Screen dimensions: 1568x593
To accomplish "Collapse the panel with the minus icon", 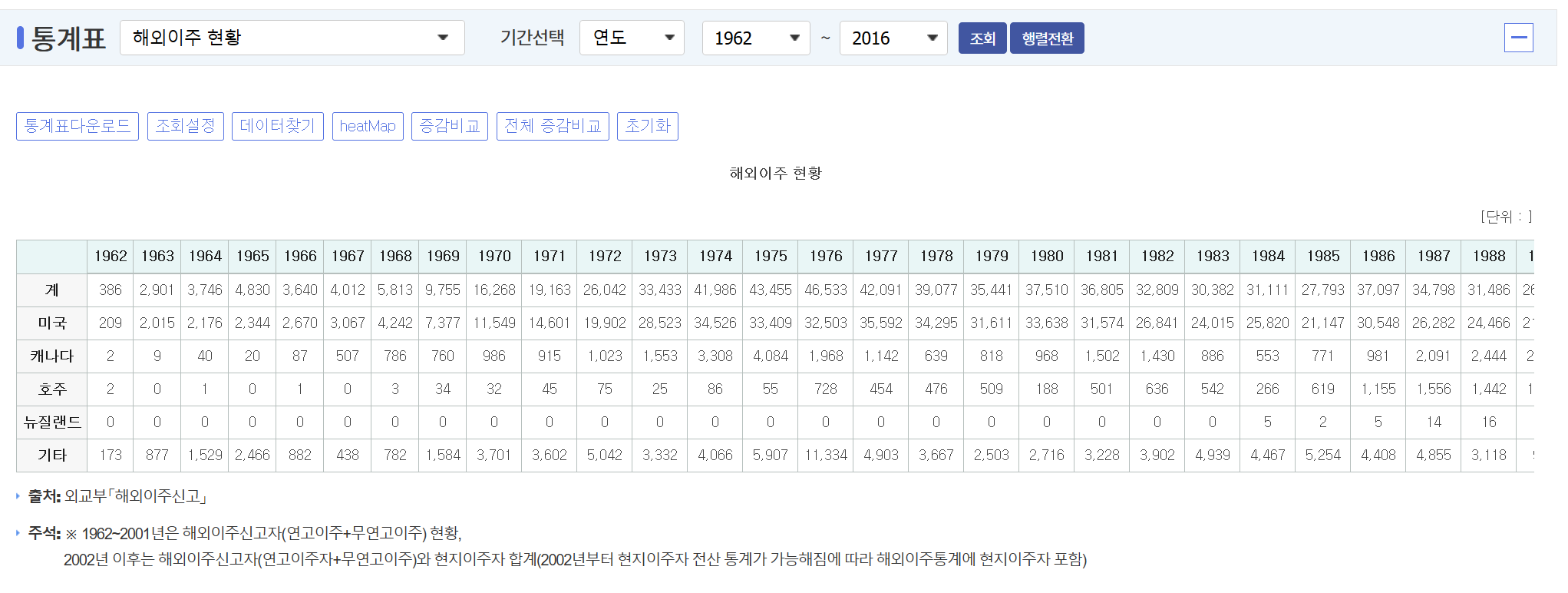I will coord(1517,38).
